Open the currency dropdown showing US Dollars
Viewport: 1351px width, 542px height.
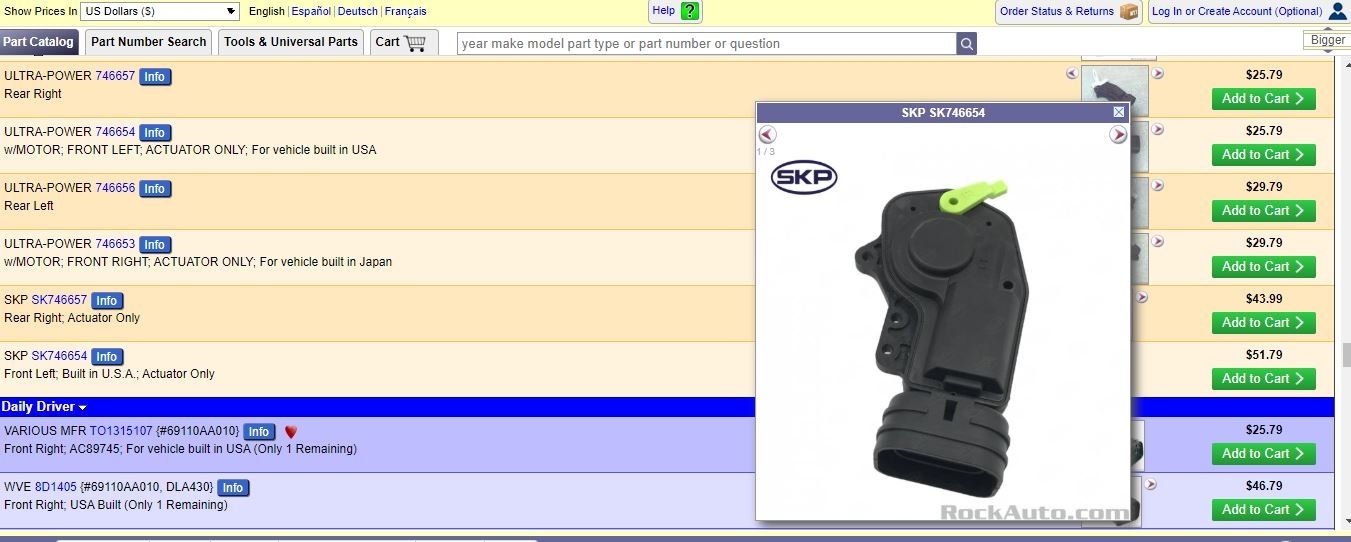point(159,11)
